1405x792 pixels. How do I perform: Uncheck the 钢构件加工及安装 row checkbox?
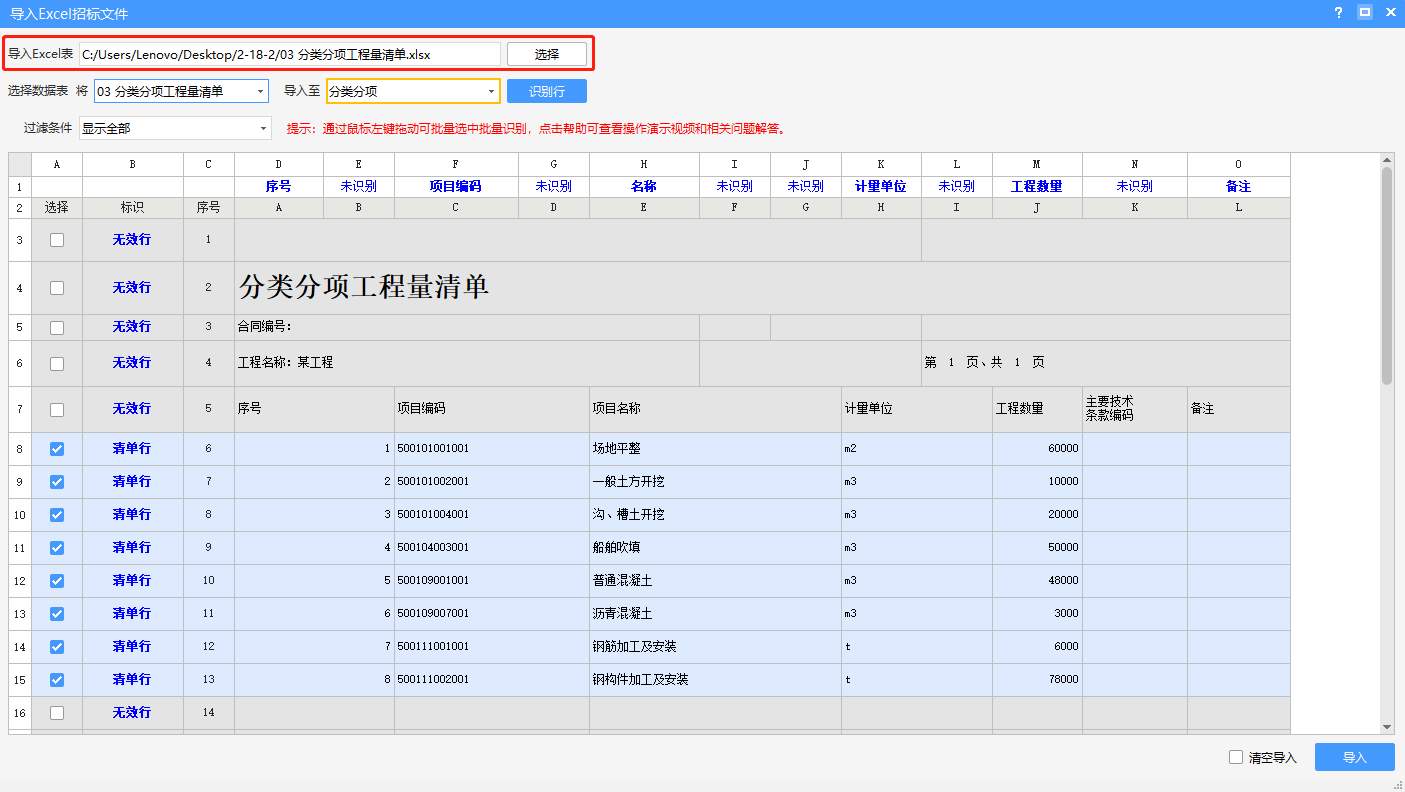click(57, 680)
